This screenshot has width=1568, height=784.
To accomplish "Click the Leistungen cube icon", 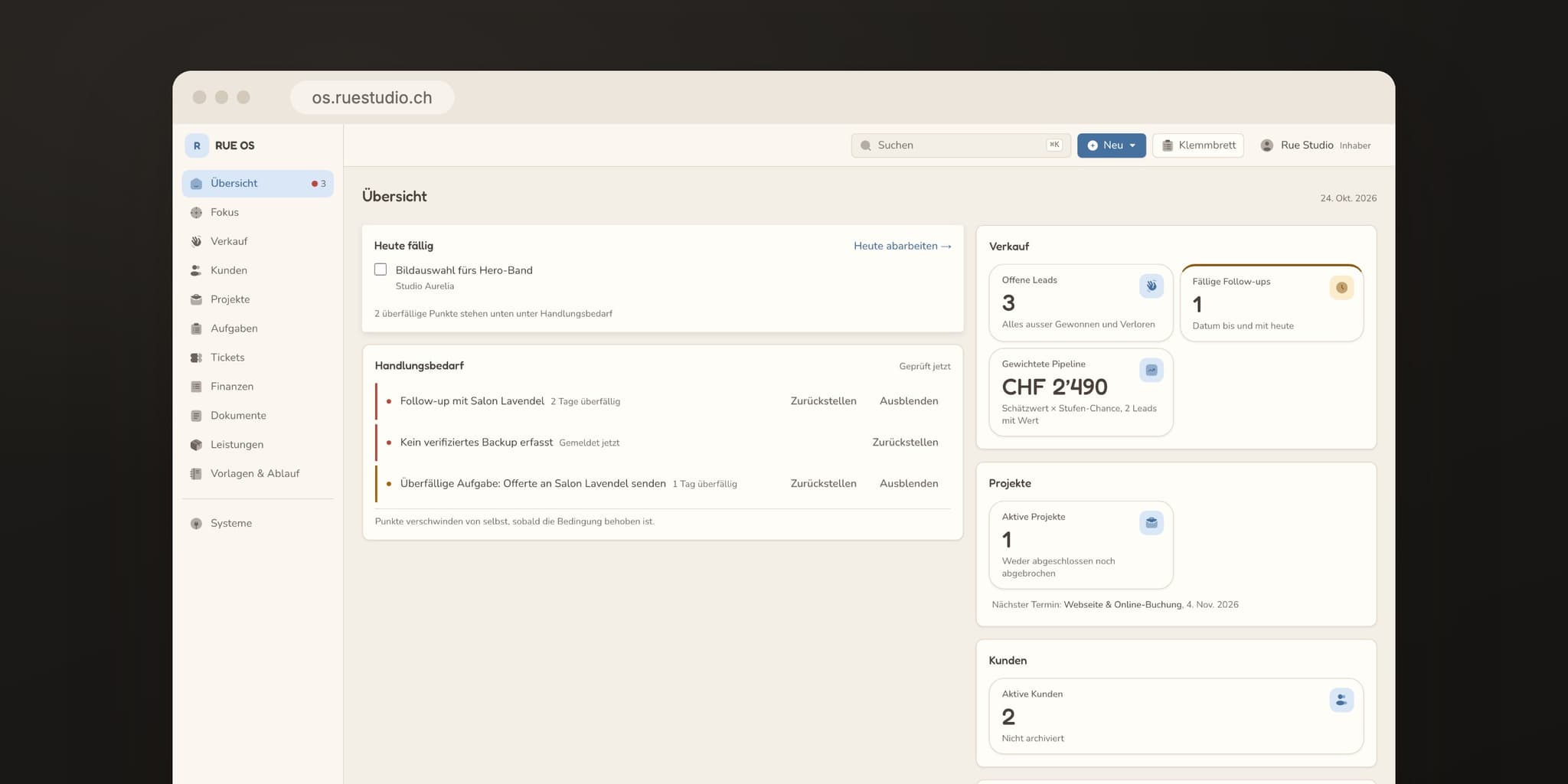I will coord(196,446).
